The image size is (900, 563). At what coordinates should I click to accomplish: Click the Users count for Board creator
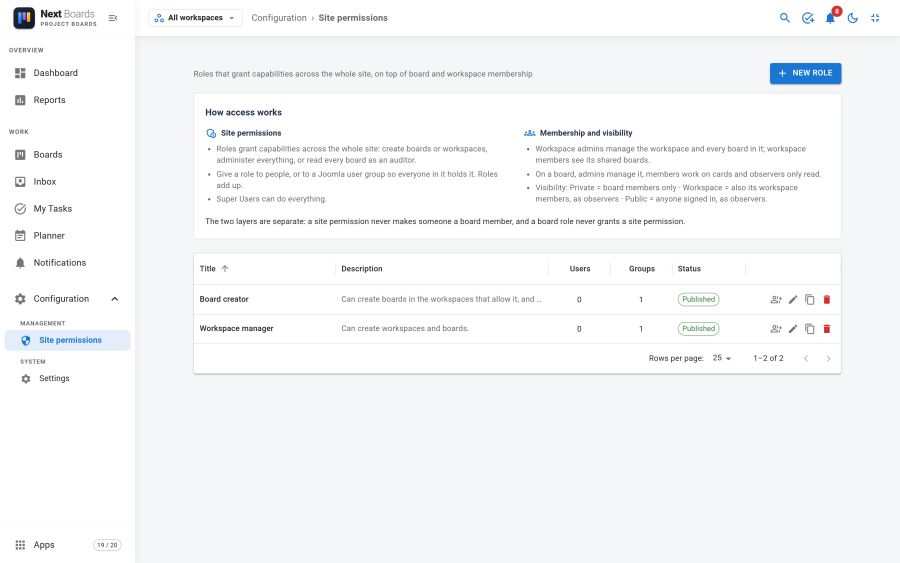pos(579,300)
